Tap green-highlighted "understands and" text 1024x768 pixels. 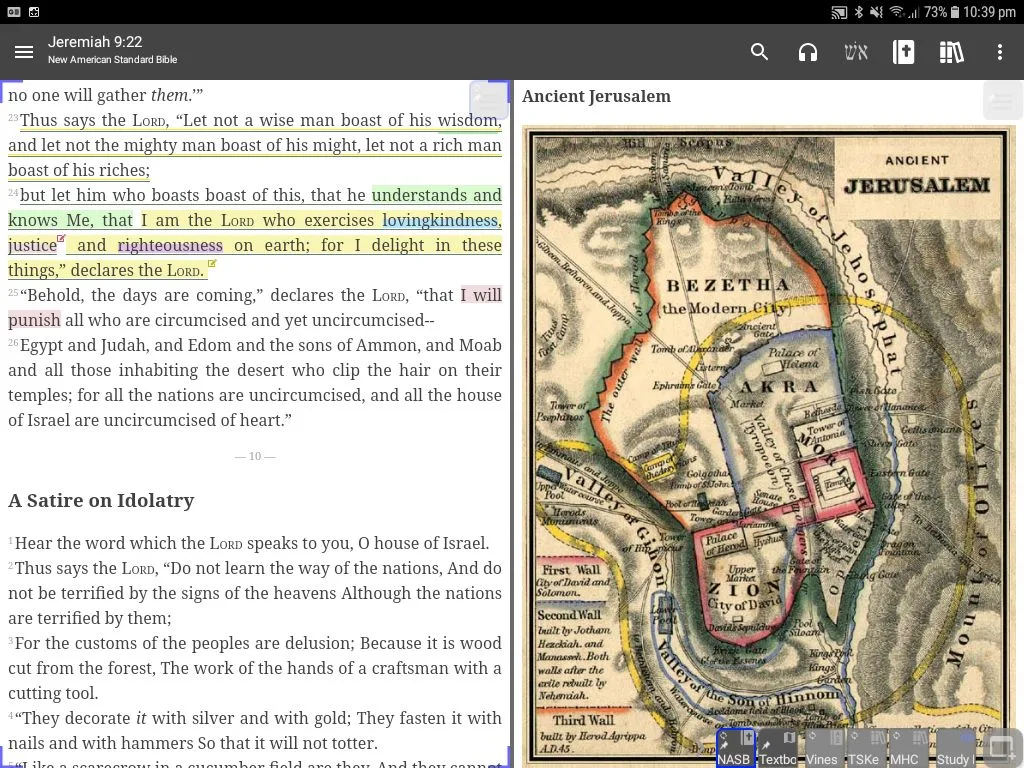437,195
